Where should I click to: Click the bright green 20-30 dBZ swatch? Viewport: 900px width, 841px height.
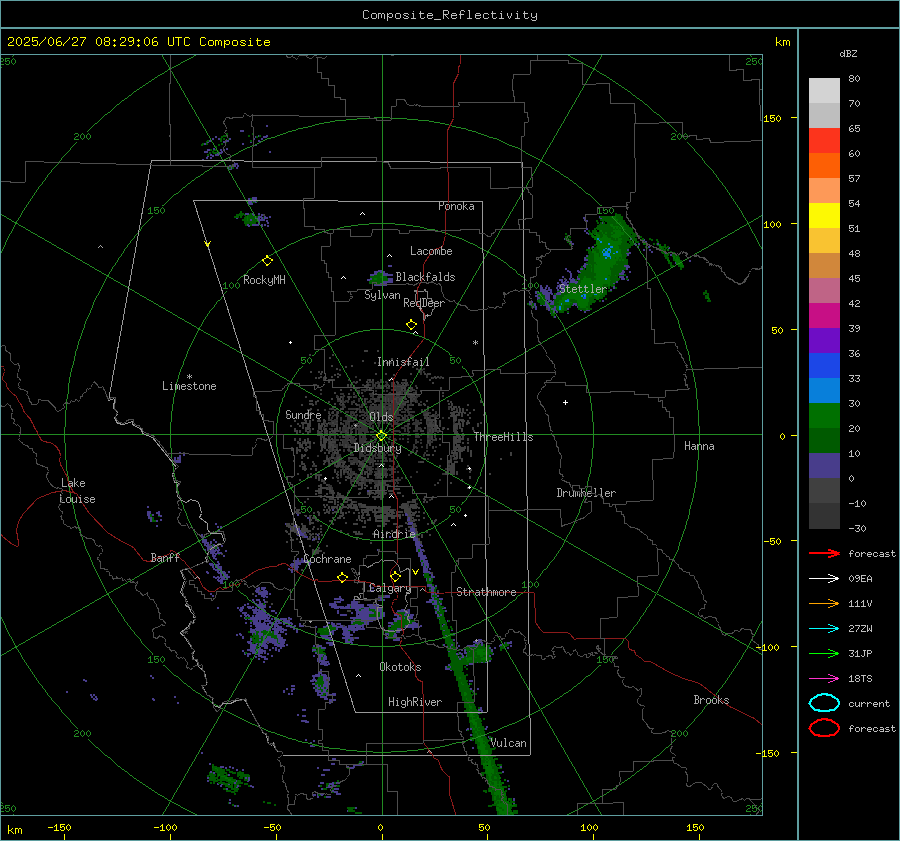824,416
